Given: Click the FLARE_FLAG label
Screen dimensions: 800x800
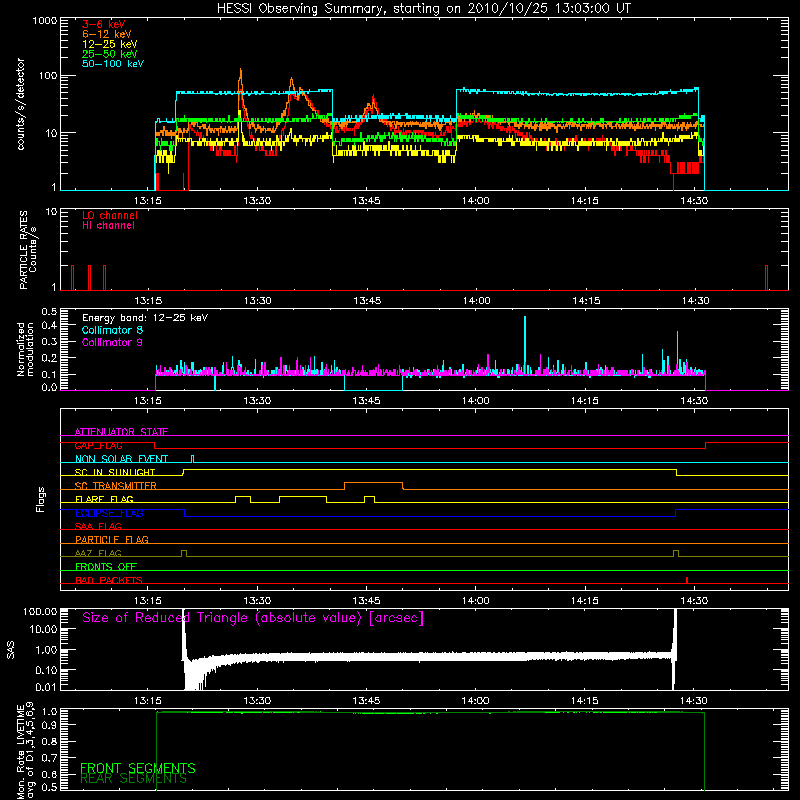Looking at the screenshot, I should click(x=104, y=499).
